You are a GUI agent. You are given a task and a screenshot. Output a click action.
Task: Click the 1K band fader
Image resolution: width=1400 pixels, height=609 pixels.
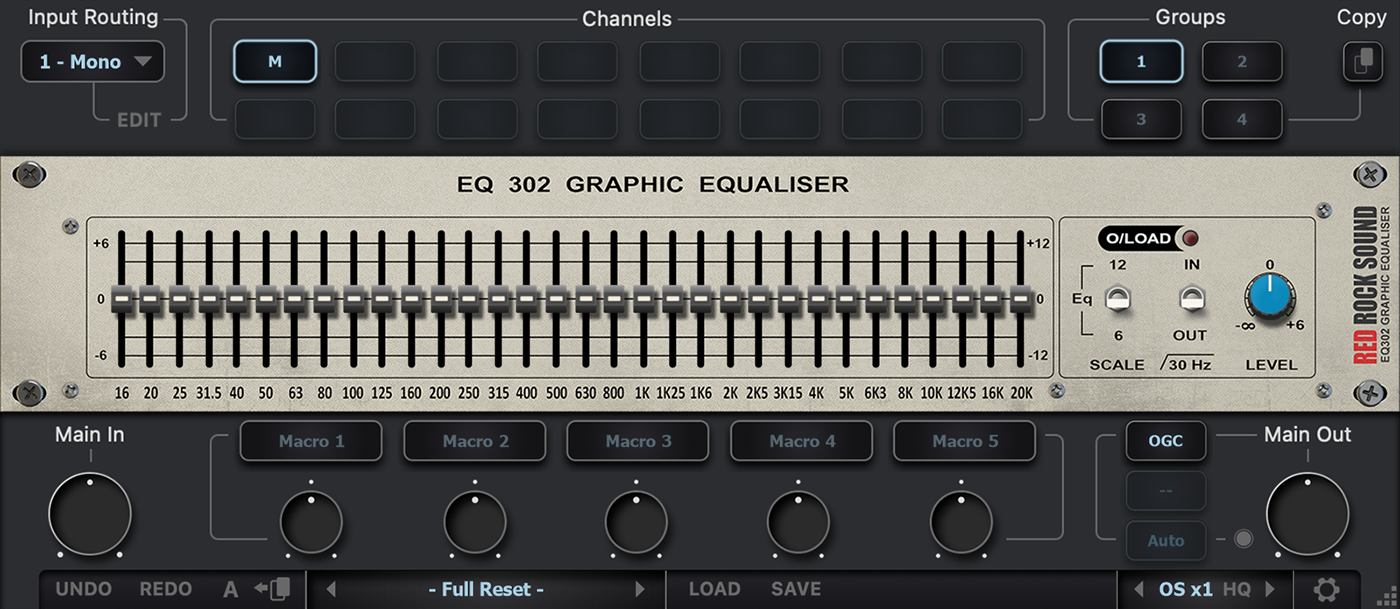click(642, 298)
